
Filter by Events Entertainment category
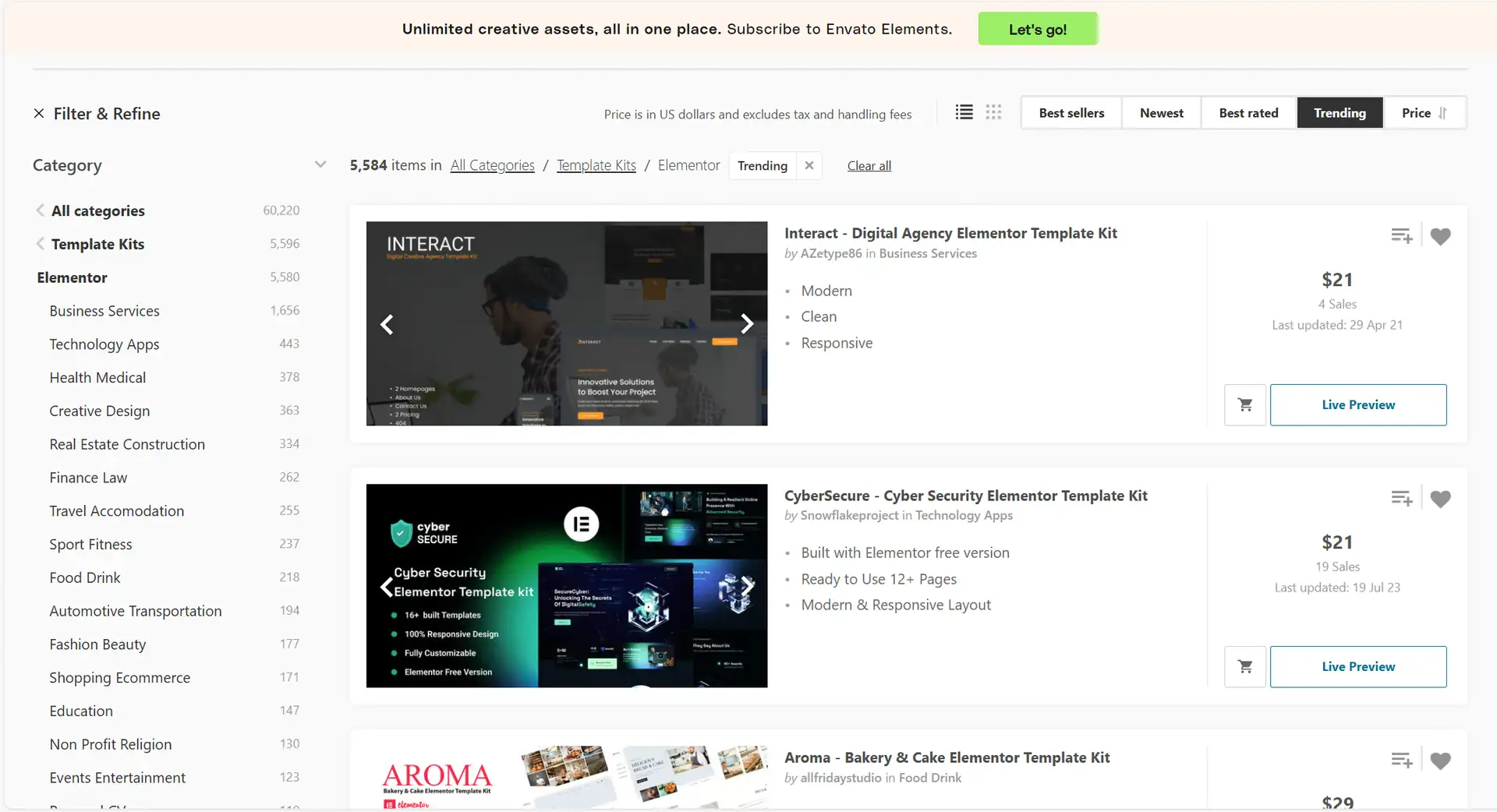pos(117,778)
